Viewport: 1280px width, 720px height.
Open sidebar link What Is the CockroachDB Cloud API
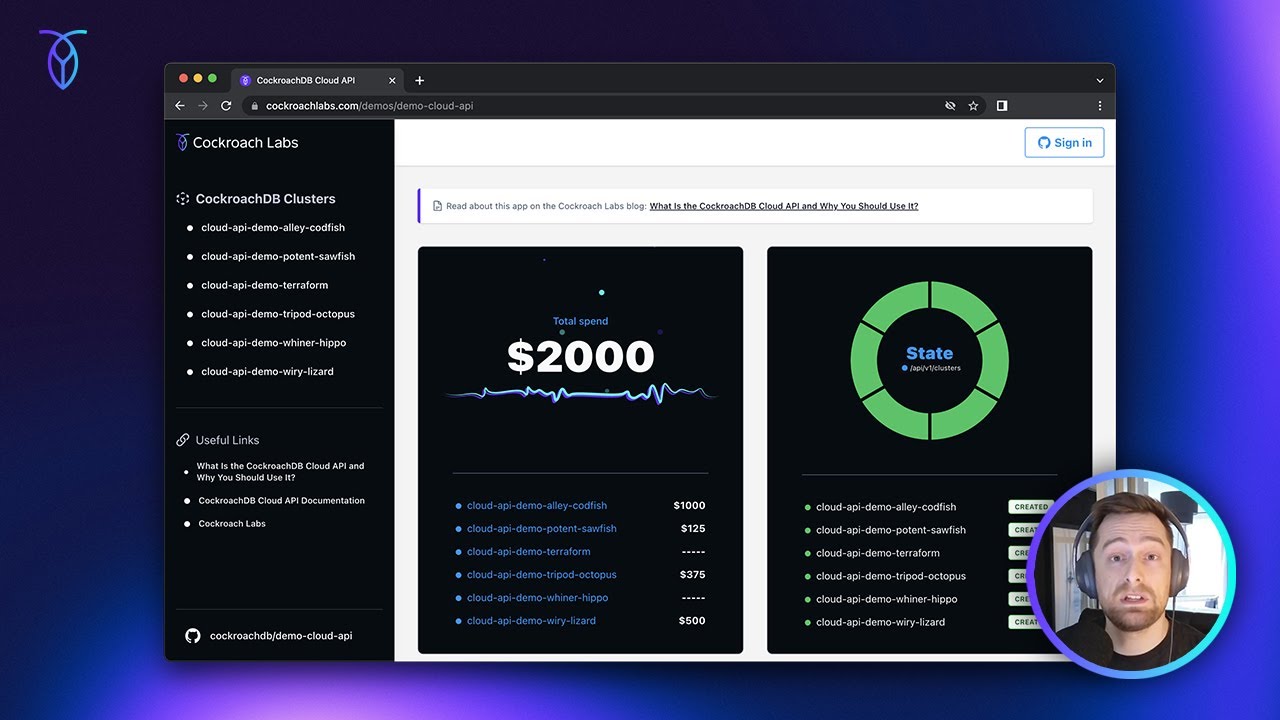[x=280, y=472]
